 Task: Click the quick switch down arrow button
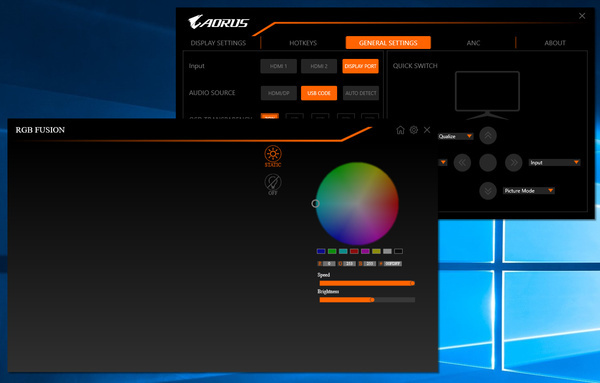(488, 191)
